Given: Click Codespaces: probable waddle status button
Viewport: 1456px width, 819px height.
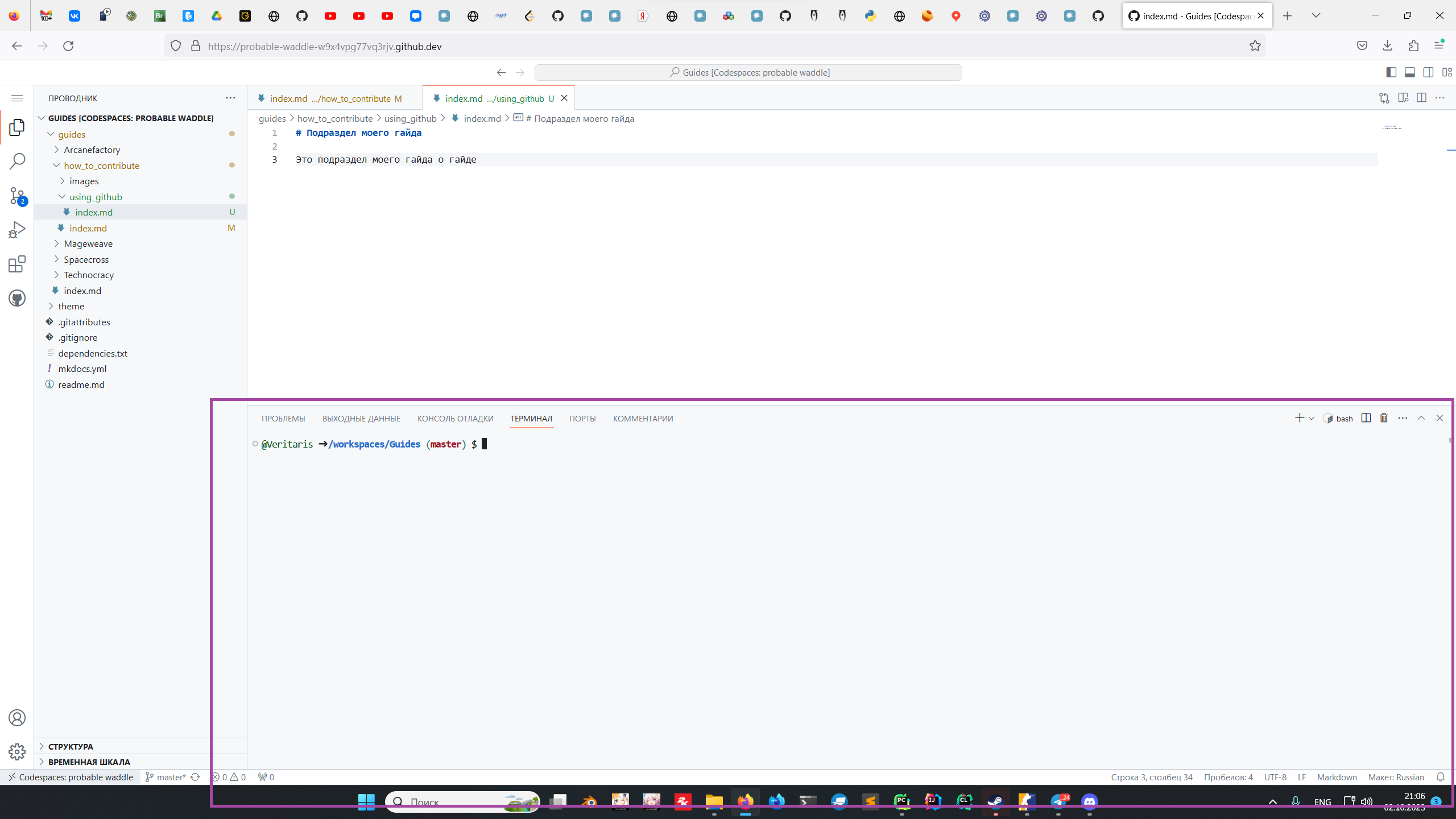Looking at the screenshot, I should pyautogui.click(x=71, y=777).
